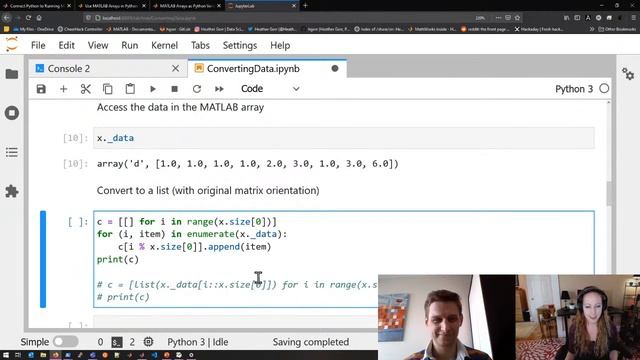The image size is (640, 360).
Task: Open the Kernel menu
Action: coord(164,45)
